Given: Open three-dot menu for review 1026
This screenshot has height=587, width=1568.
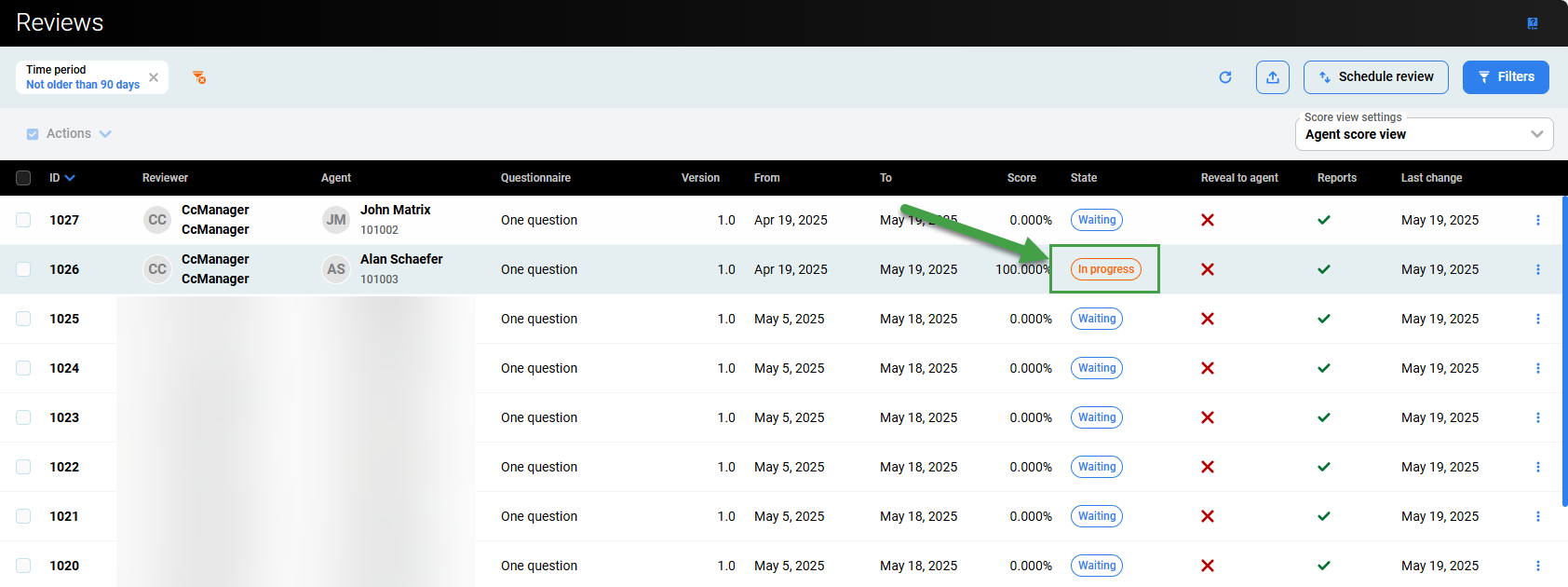Looking at the screenshot, I should pos(1537,269).
